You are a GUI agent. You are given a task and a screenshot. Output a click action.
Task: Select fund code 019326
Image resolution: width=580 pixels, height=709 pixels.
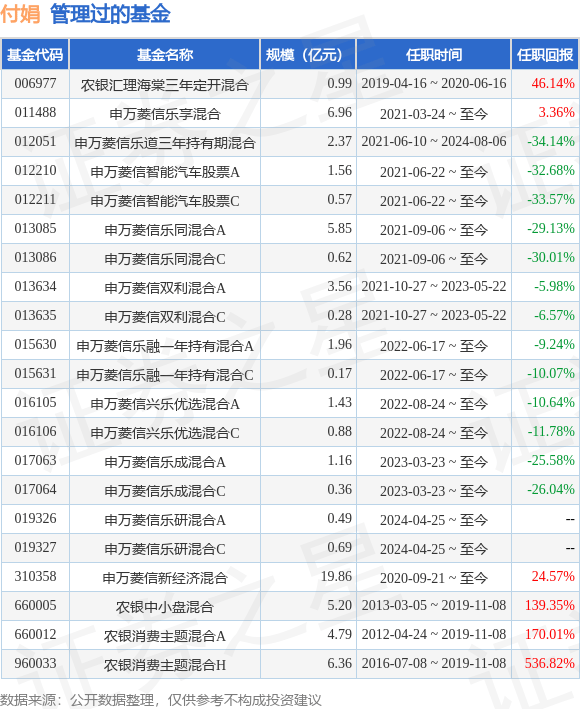(x=35, y=518)
